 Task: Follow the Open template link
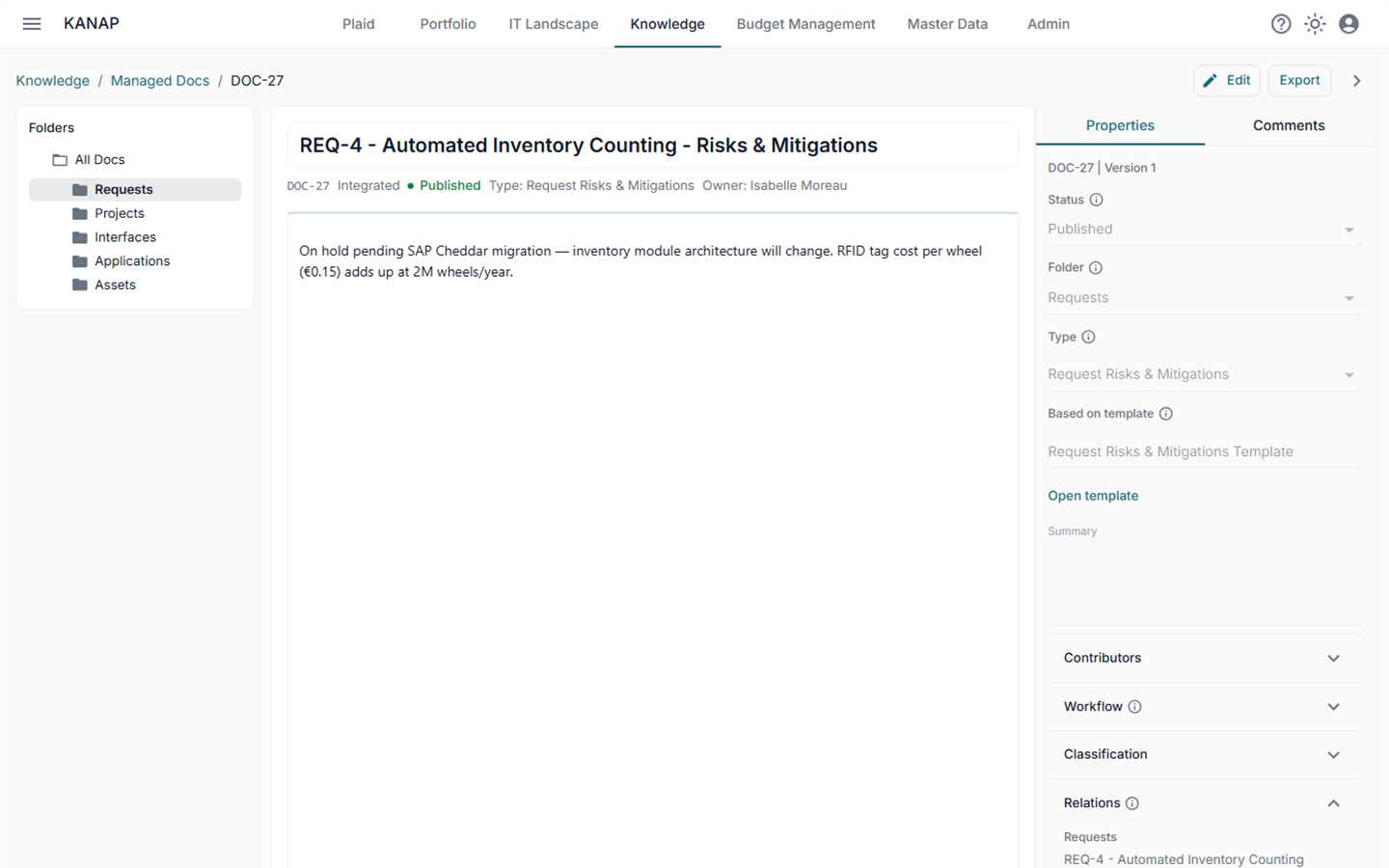point(1093,496)
